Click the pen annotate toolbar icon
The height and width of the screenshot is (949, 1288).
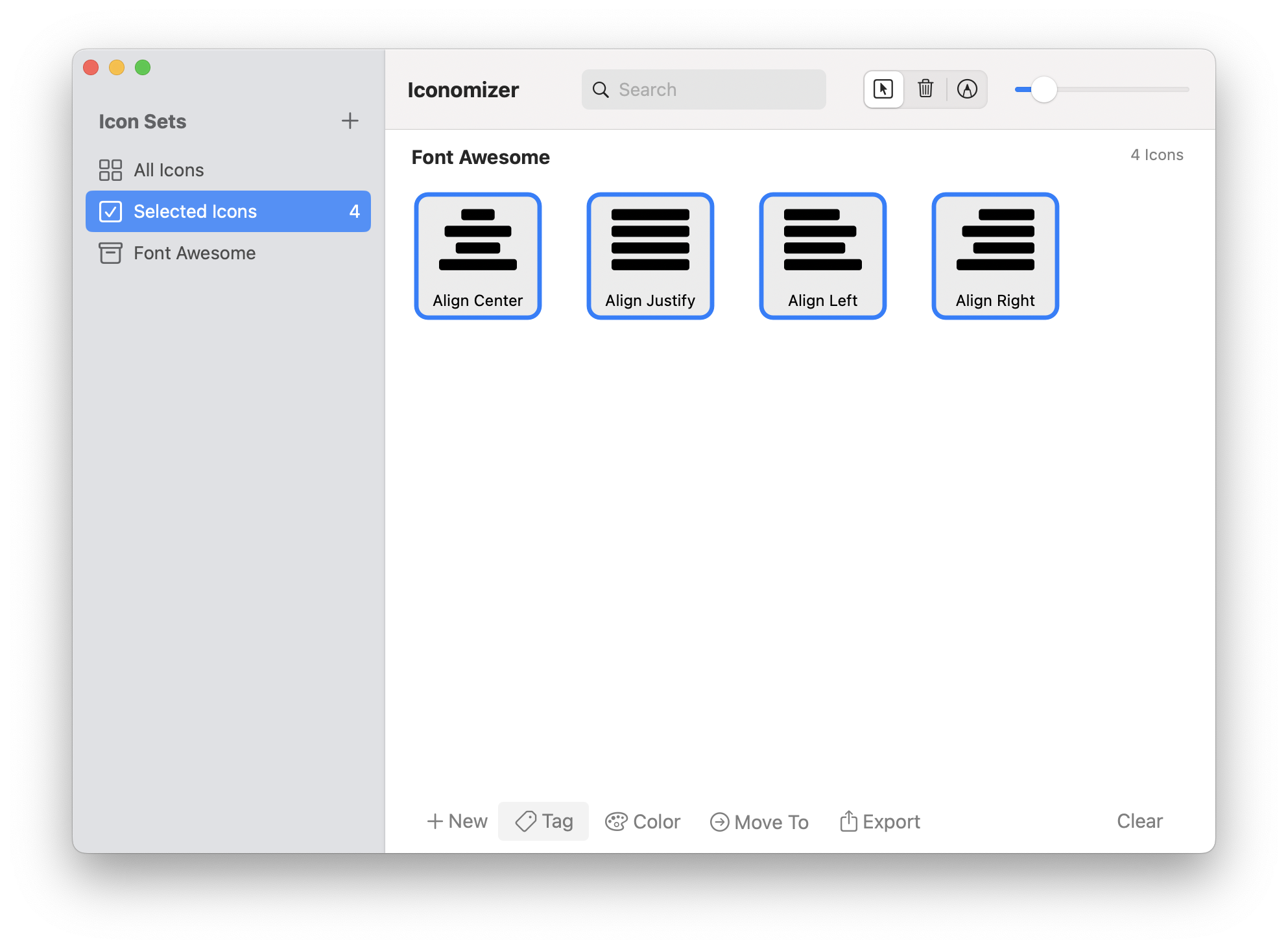(967, 89)
